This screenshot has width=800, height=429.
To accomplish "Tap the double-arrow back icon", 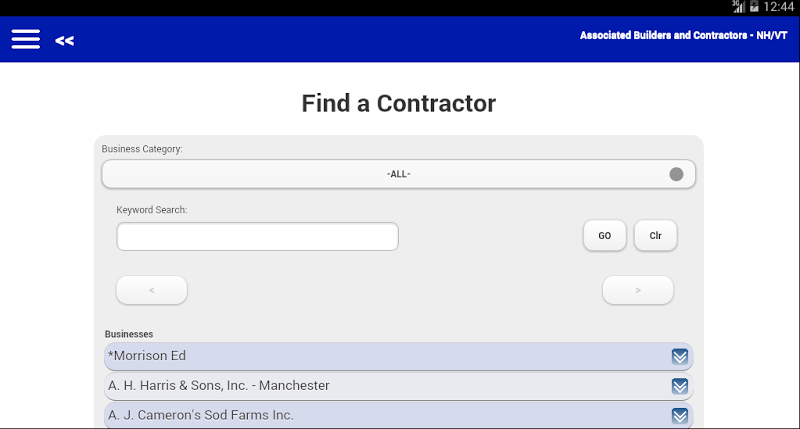I will click(65, 41).
